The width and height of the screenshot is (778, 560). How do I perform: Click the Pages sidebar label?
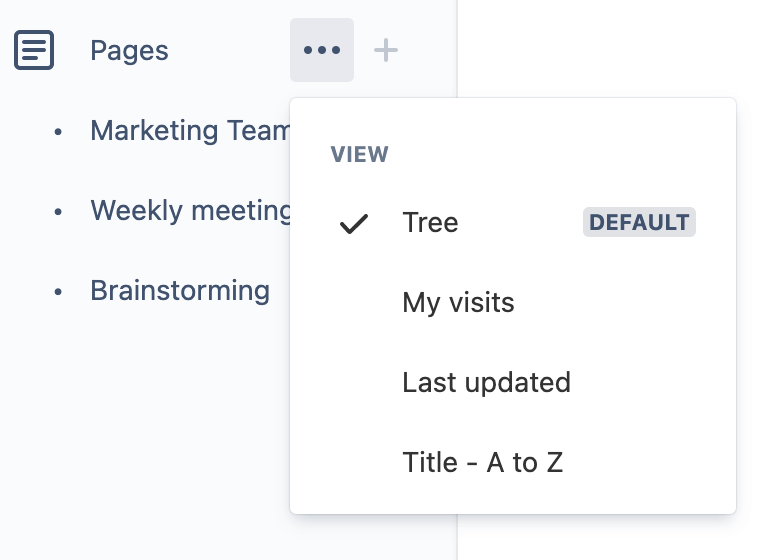point(129,50)
